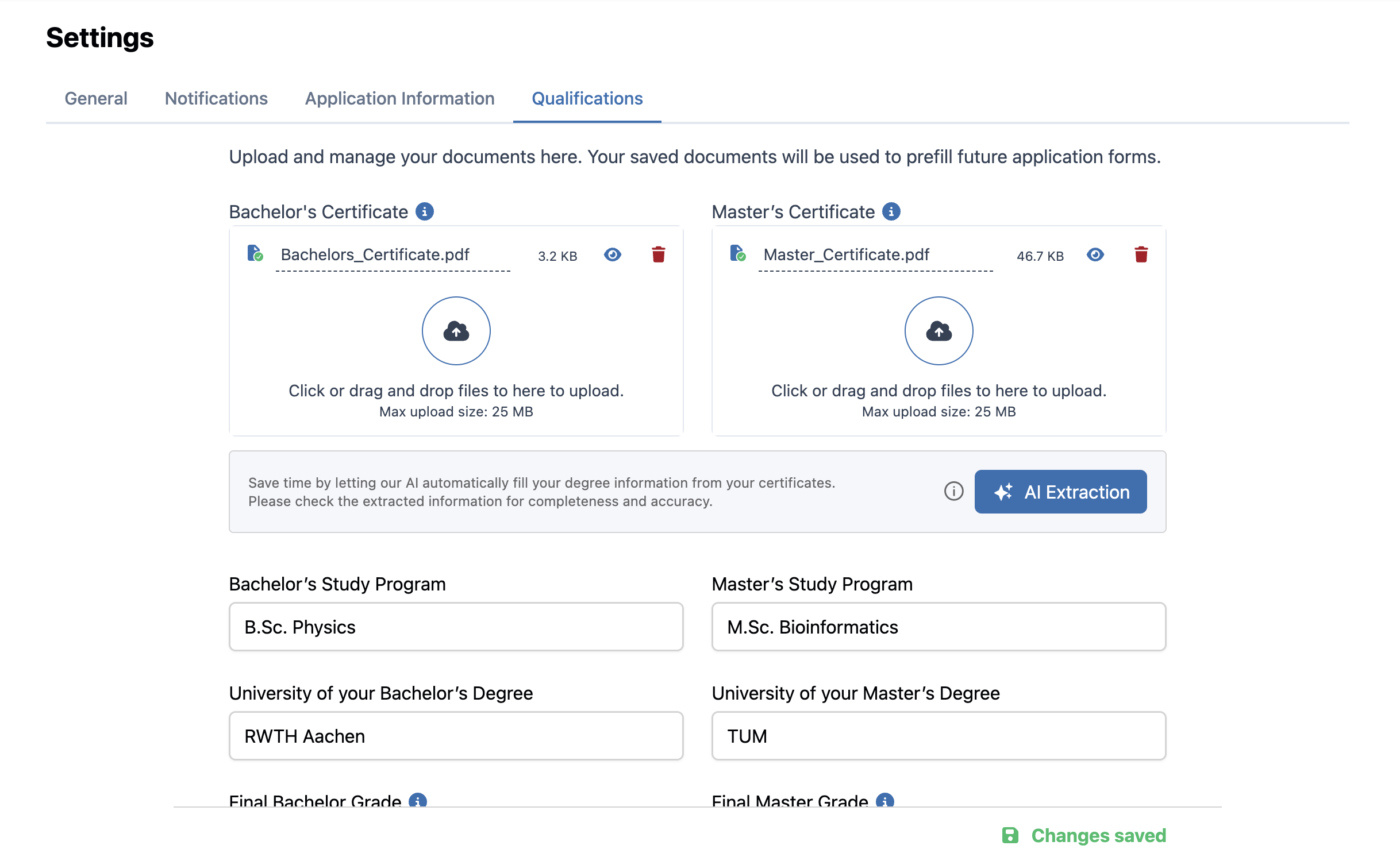Click Bachelor's drop zone upload text
Image resolution: width=1400 pixels, height=857 pixels.
456,391
